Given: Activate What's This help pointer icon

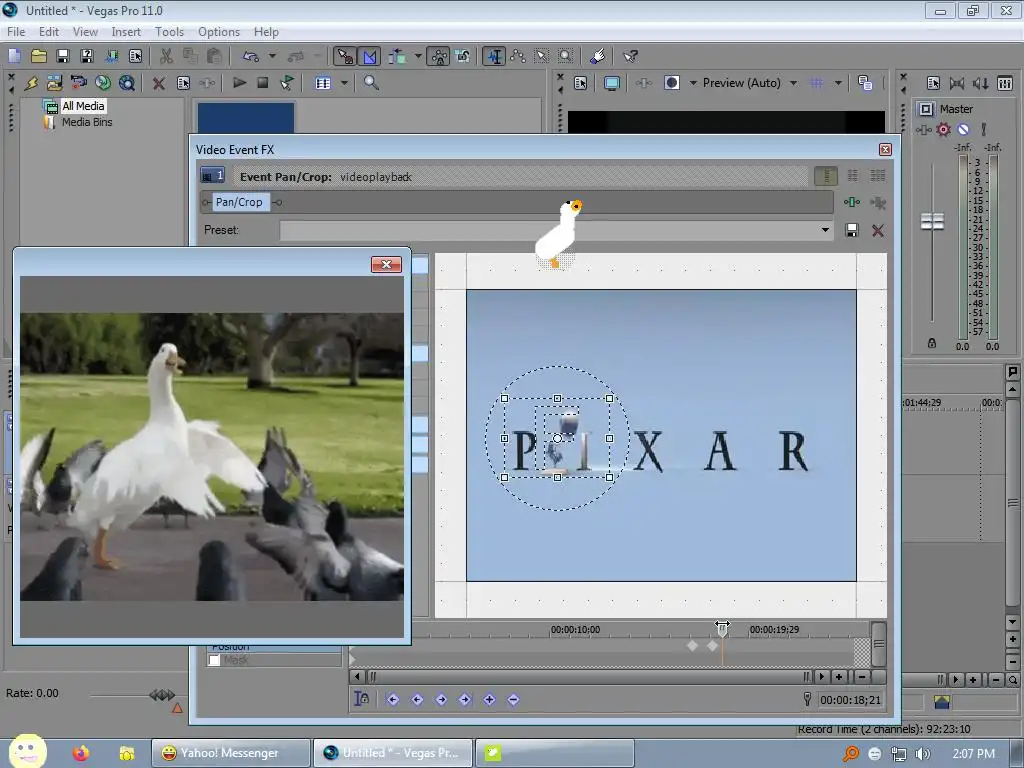Looking at the screenshot, I should pos(630,56).
